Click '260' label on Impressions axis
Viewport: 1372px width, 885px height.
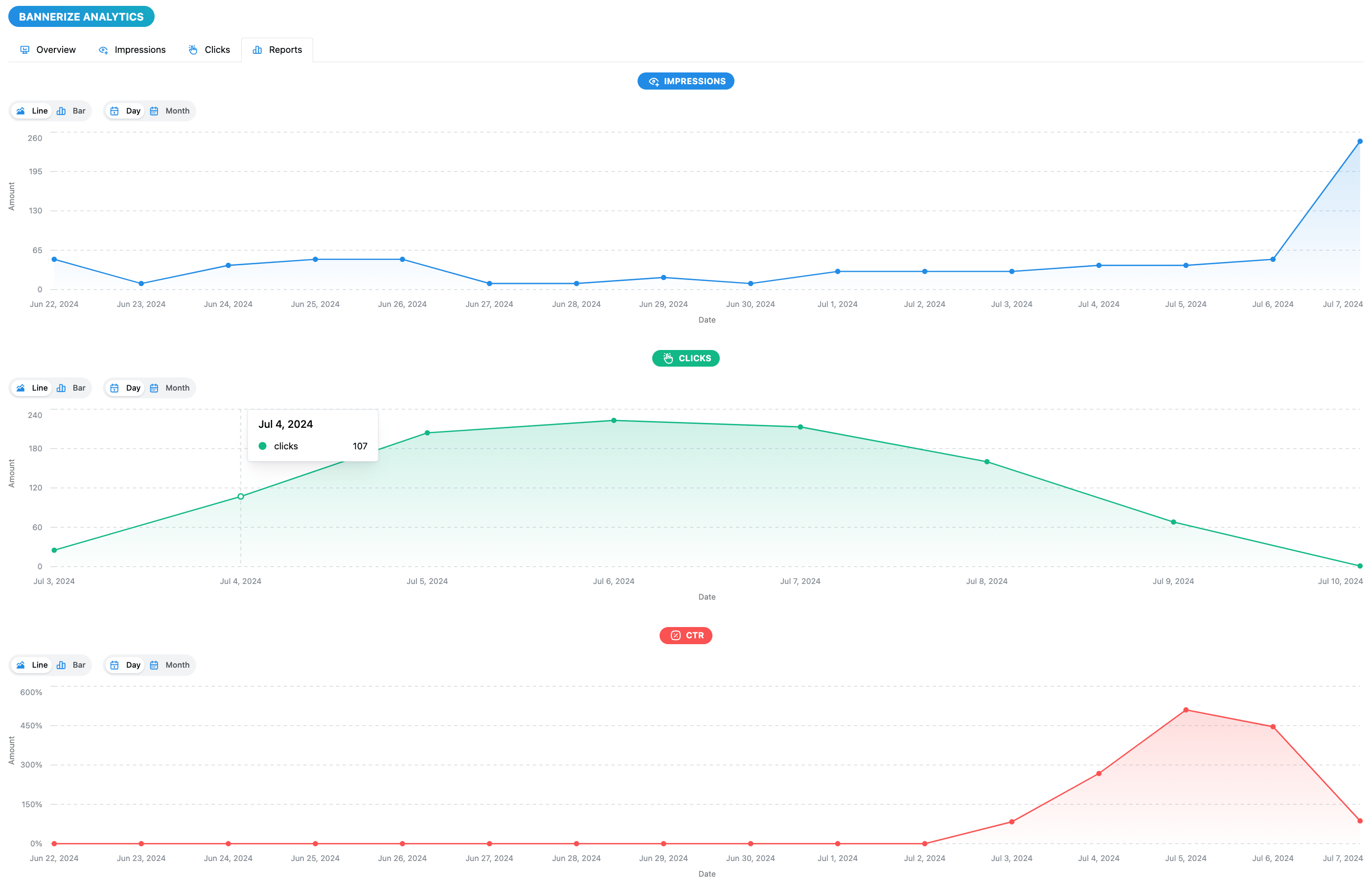coord(35,138)
